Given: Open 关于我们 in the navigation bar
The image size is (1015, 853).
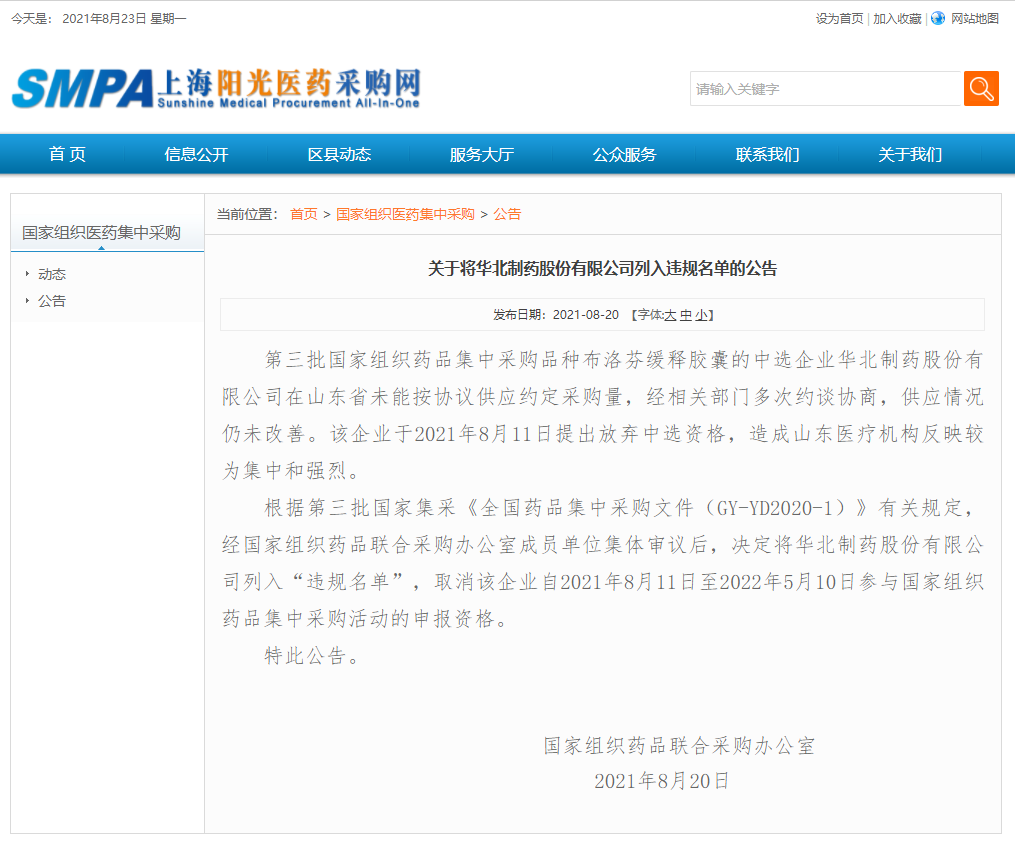Looking at the screenshot, I should point(910,154).
